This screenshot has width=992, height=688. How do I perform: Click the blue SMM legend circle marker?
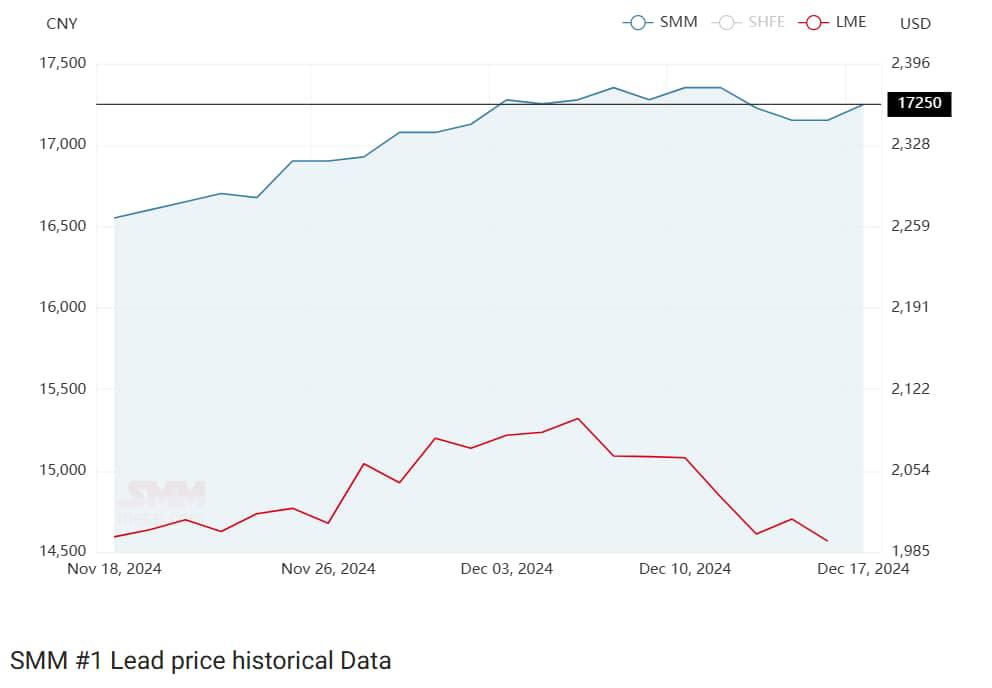638,22
